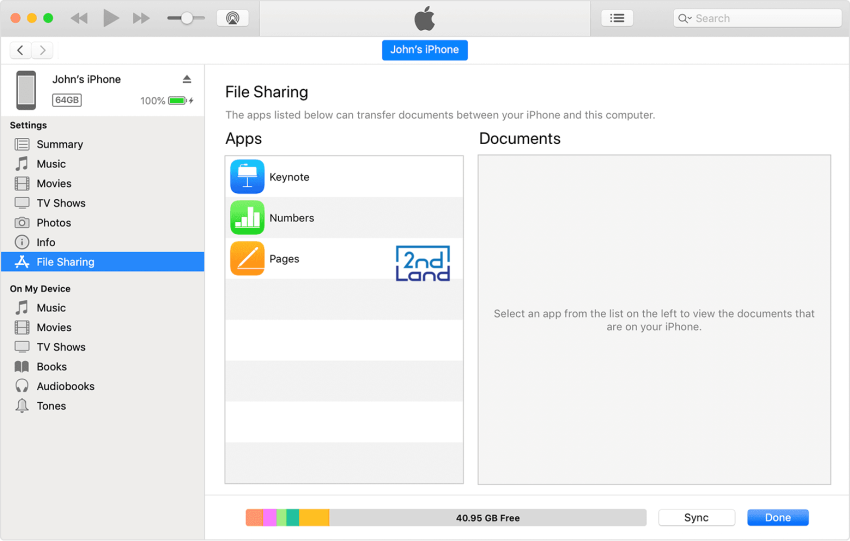Viewport: 850px width, 541px height.
Task: Click the Done button
Action: pos(778,517)
